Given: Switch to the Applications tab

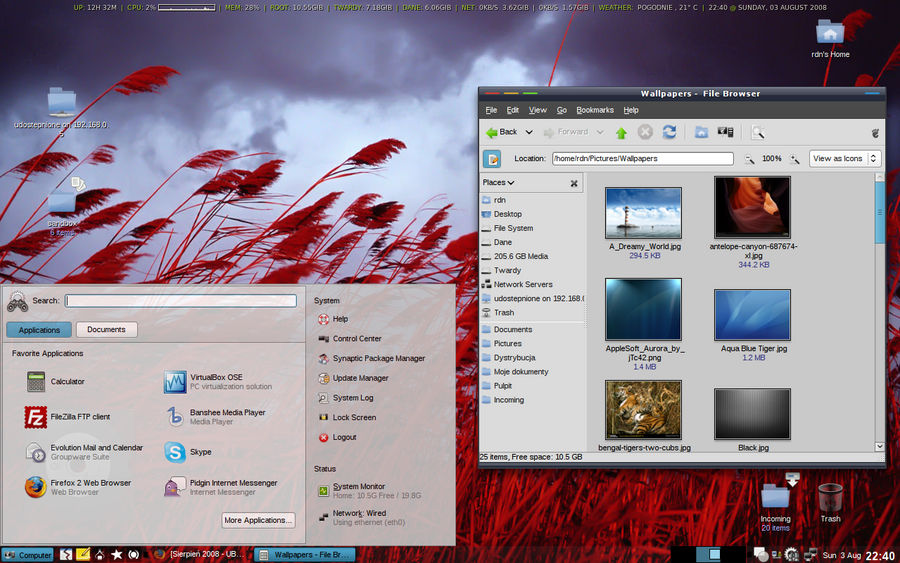Looking at the screenshot, I should pos(39,329).
